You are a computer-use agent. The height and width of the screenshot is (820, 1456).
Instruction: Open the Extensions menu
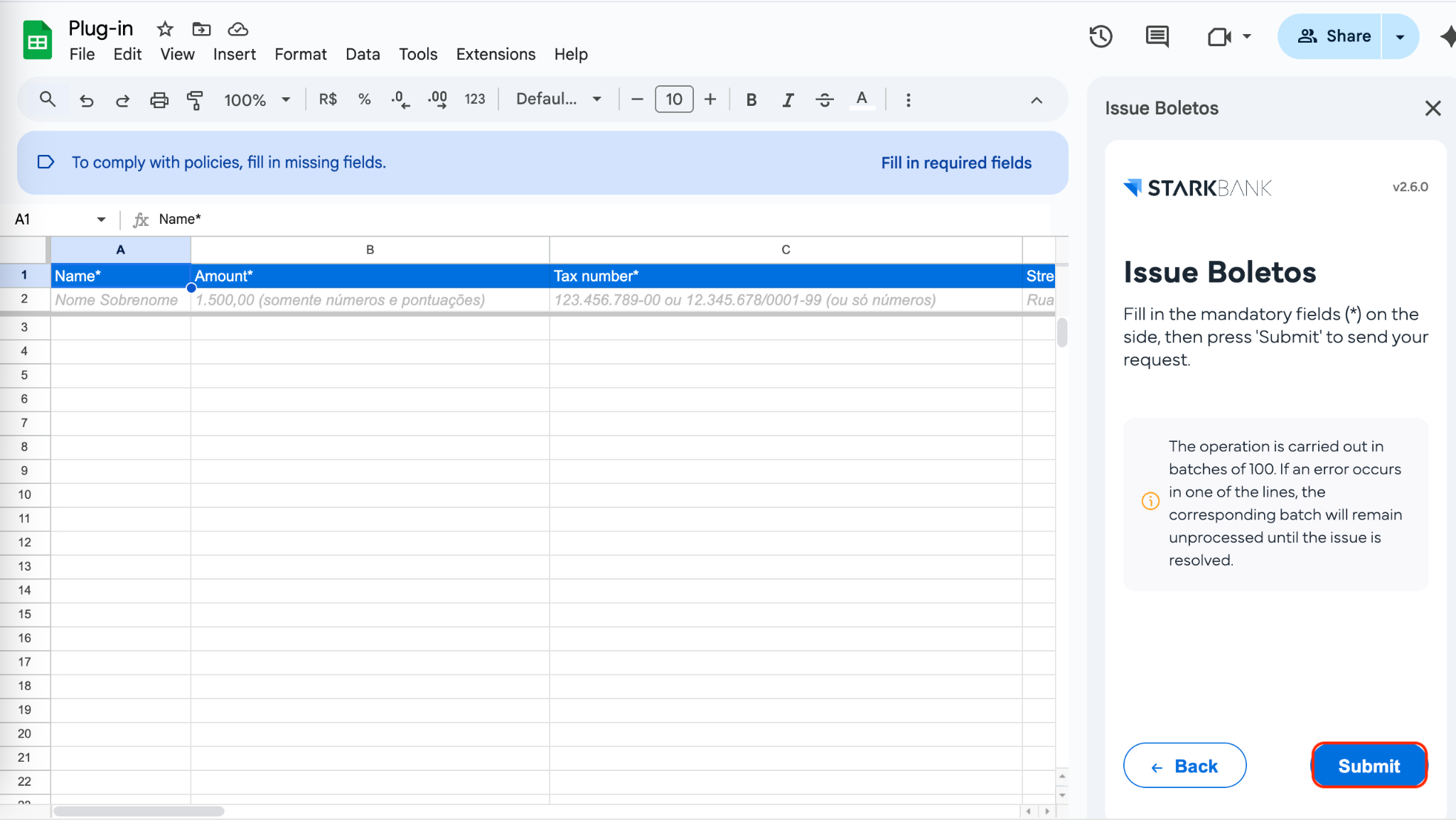tap(496, 54)
